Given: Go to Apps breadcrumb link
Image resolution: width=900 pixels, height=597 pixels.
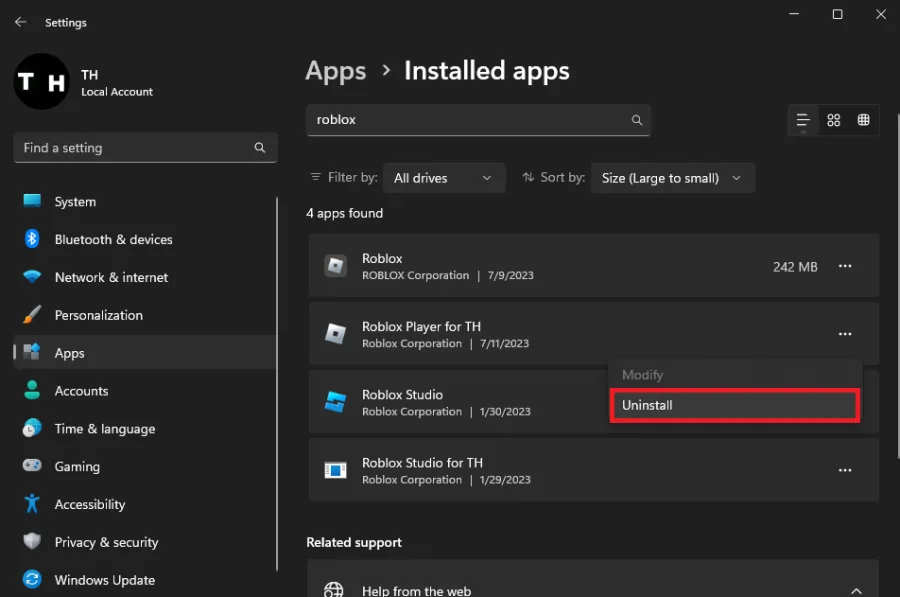Looking at the screenshot, I should click(x=335, y=71).
